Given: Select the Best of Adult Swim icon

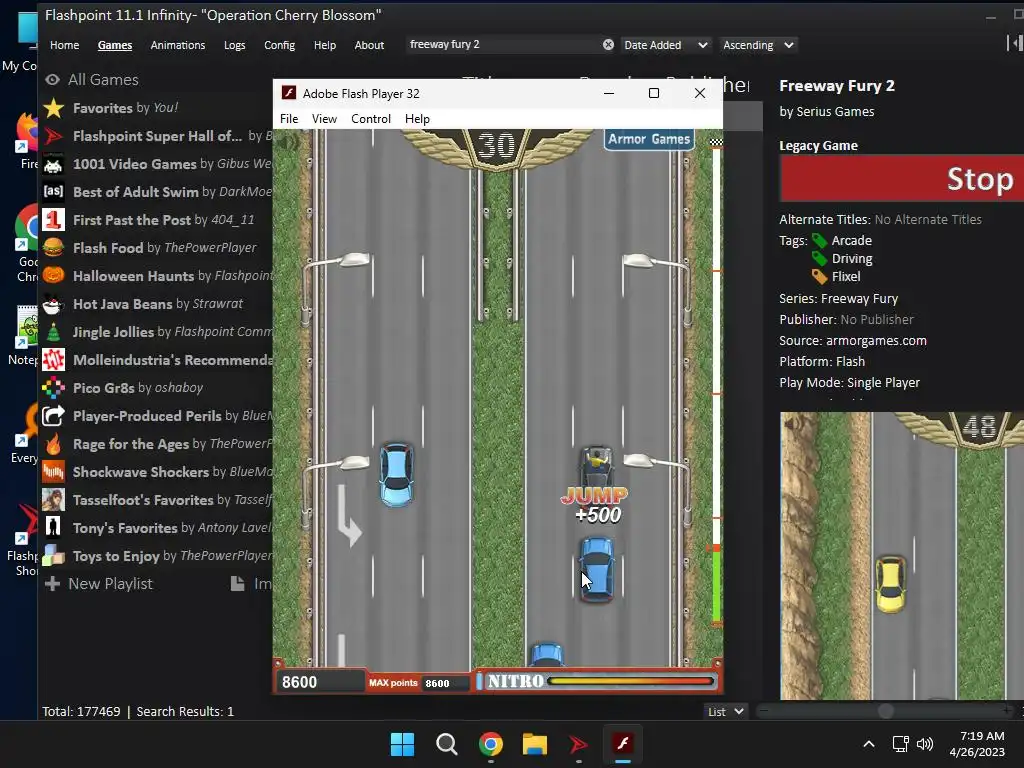Looking at the screenshot, I should [54, 191].
